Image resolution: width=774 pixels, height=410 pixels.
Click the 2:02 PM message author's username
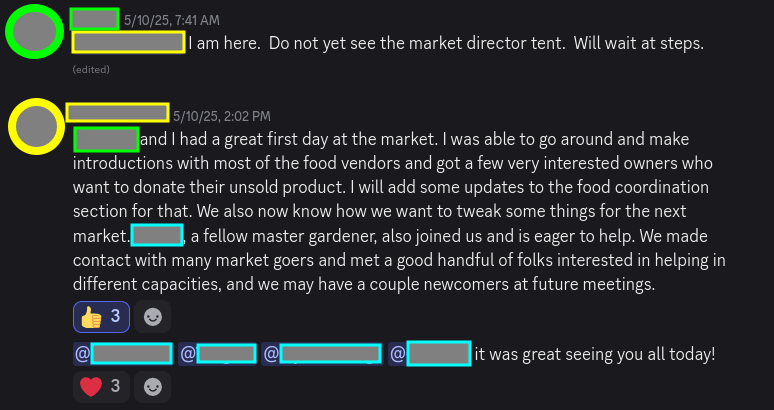coord(117,112)
